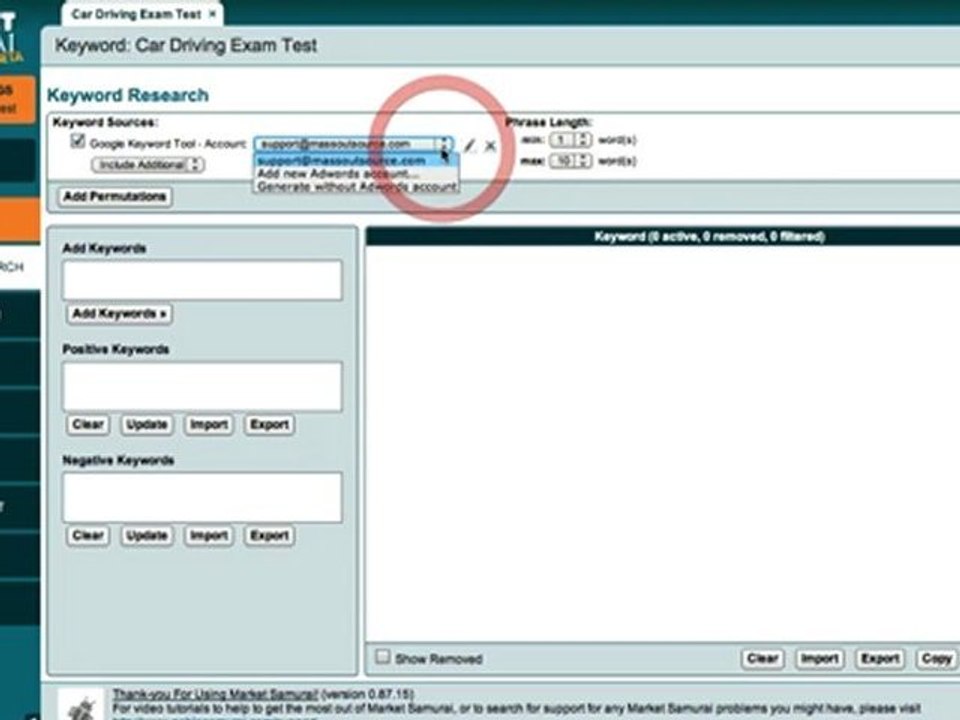Clear the Negative Keywords list
Image resolution: width=960 pixels, height=720 pixels.
coord(88,536)
